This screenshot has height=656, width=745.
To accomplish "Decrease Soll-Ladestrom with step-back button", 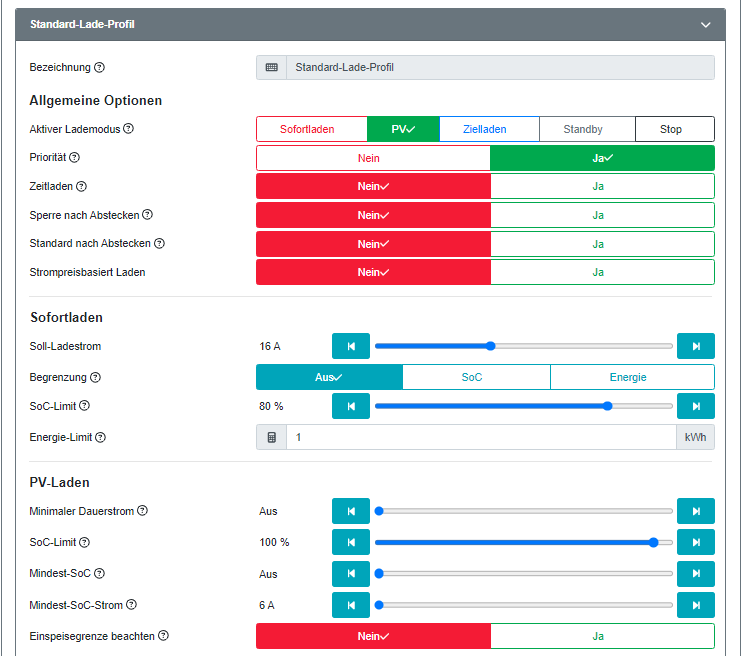I will coord(351,346).
